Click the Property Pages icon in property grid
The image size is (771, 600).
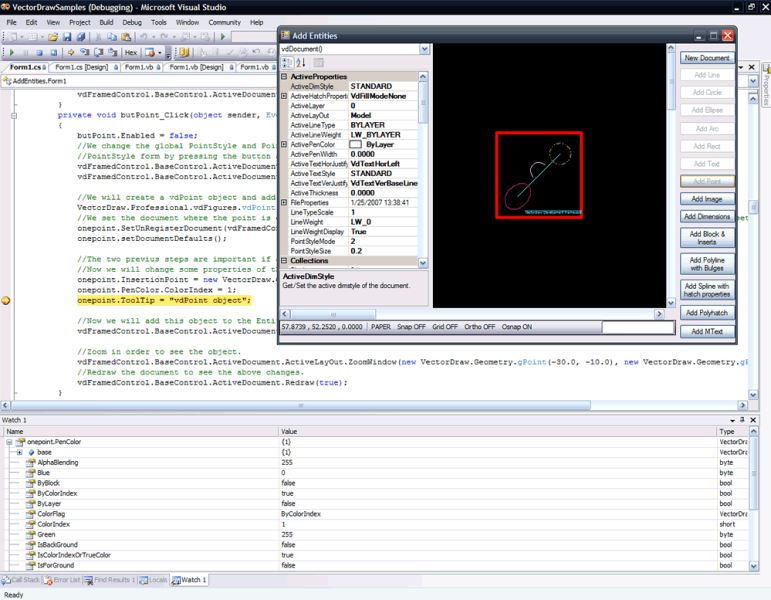pos(319,62)
